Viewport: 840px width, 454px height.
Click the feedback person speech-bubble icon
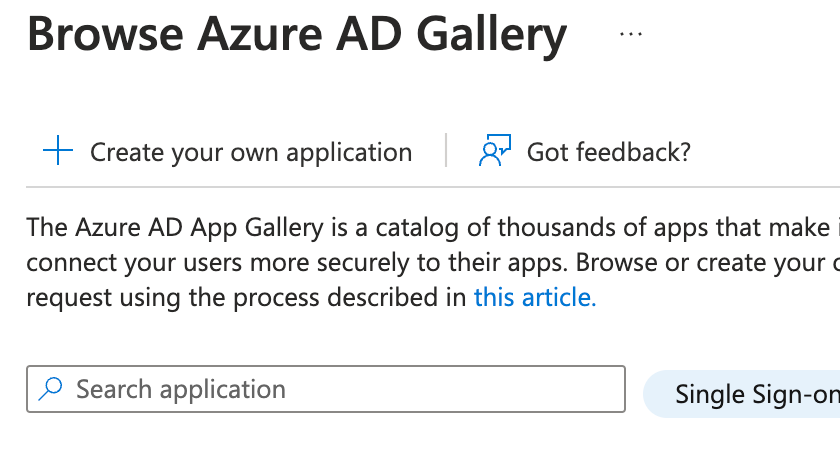tap(494, 151)
